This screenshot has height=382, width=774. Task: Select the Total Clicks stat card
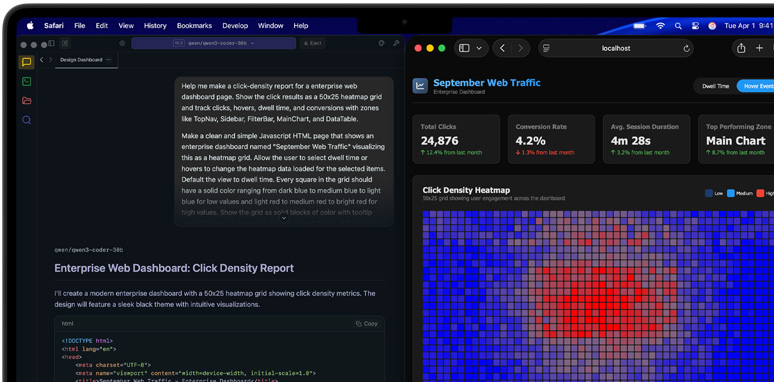(x=456, y=139)
